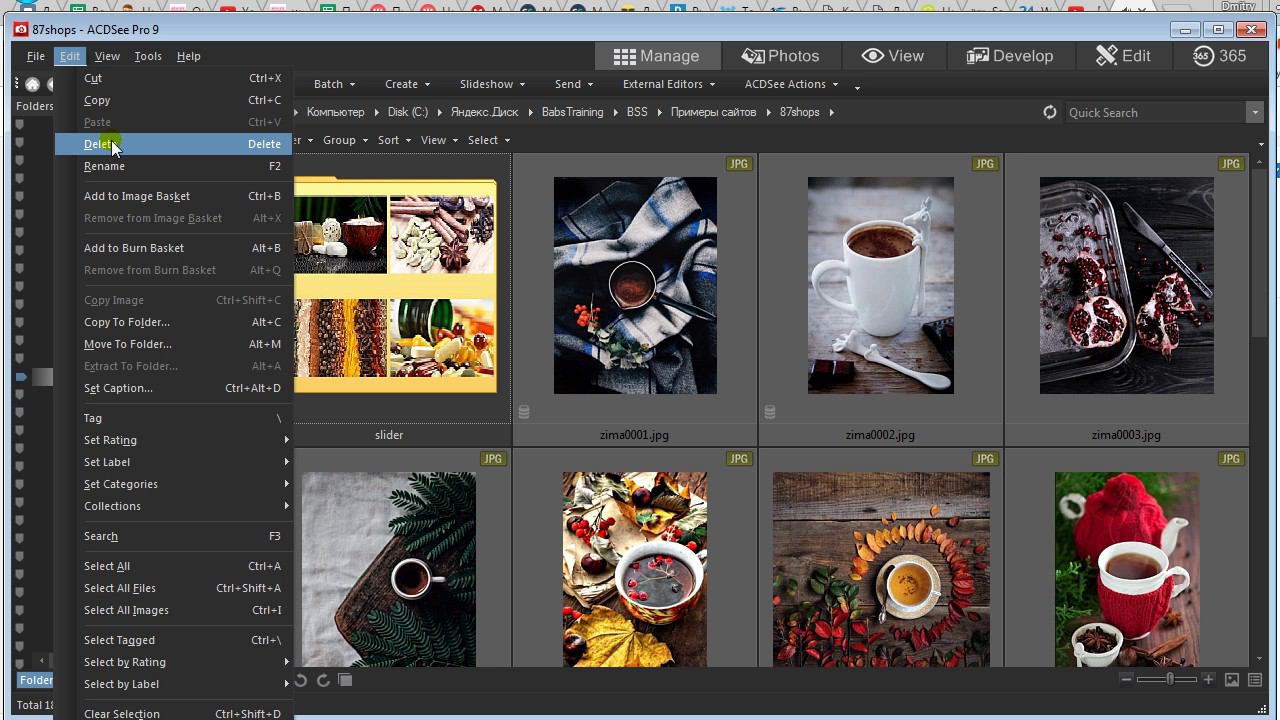1280x720 pixels.
Task: Click the zoom out minus icon
Action: 1127,680
